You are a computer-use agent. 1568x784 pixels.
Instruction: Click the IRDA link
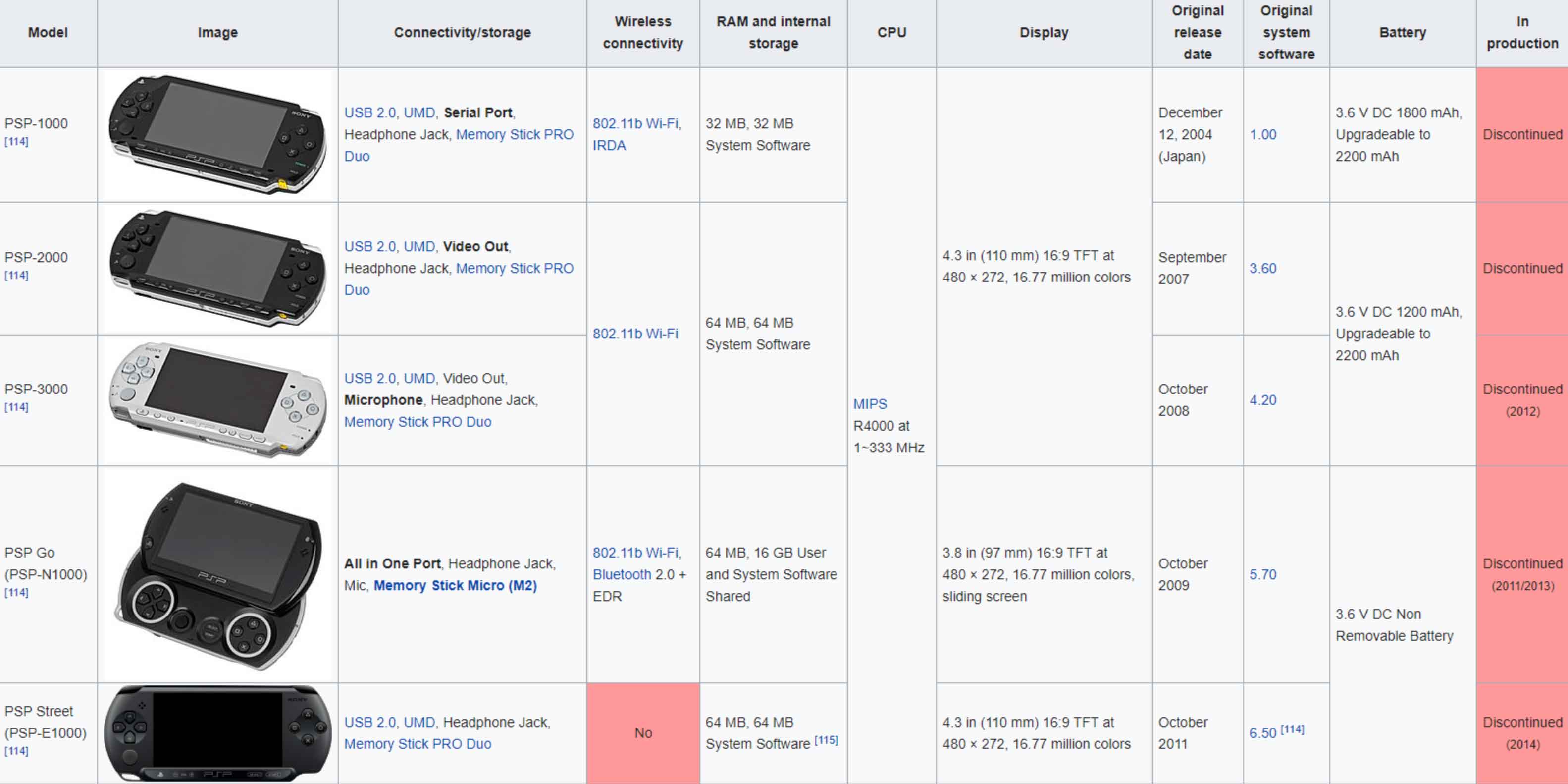(609, 146)
